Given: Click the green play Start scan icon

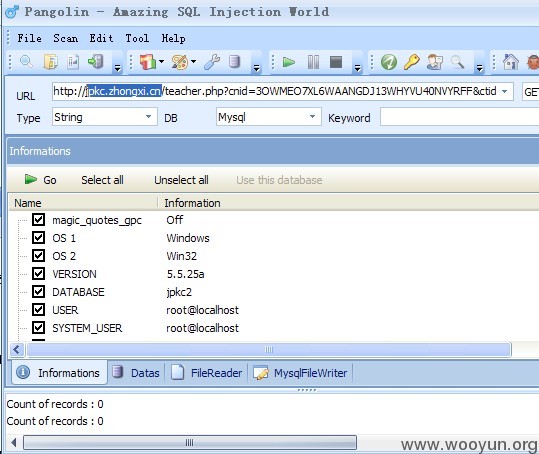Looking at the screenshot, I should pyautogui.click(x=288, y=62).
